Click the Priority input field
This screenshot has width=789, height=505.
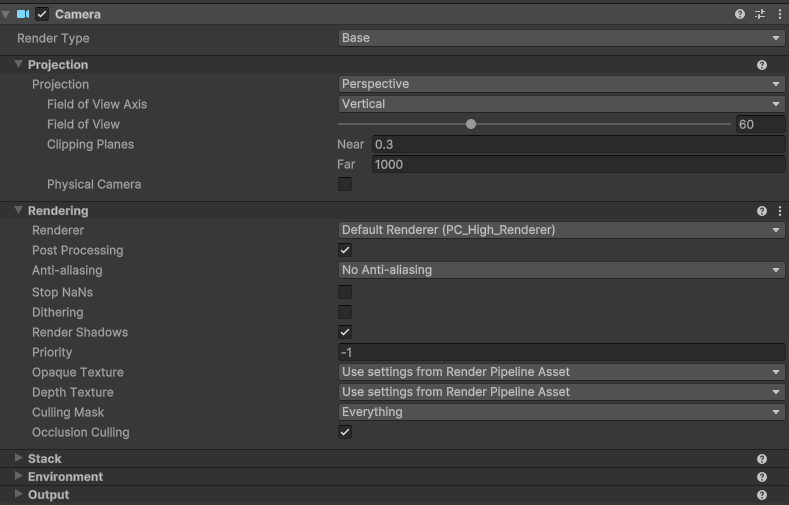[561, 352]
